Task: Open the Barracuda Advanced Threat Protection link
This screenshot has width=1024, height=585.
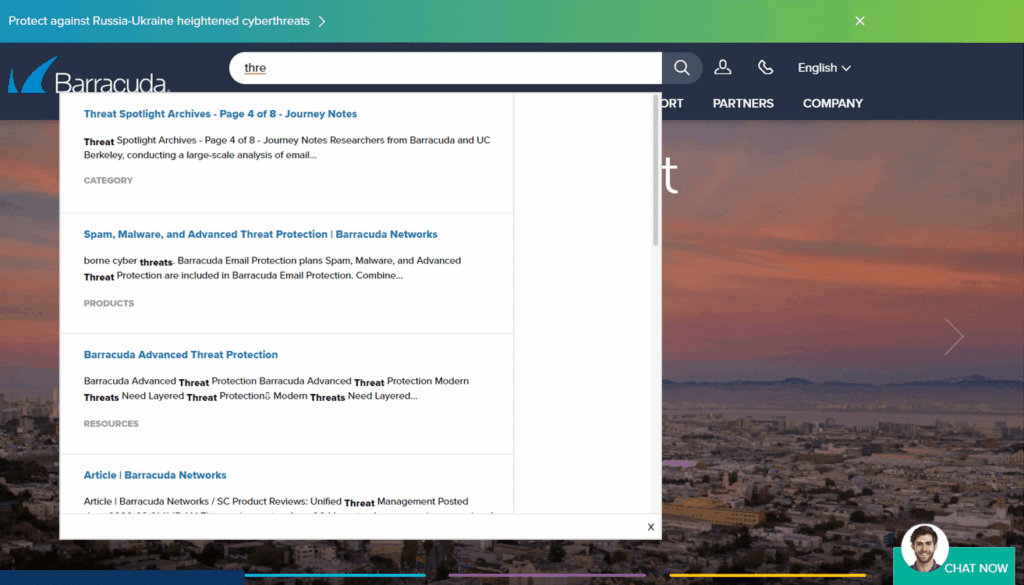Action: coord(180,354)
